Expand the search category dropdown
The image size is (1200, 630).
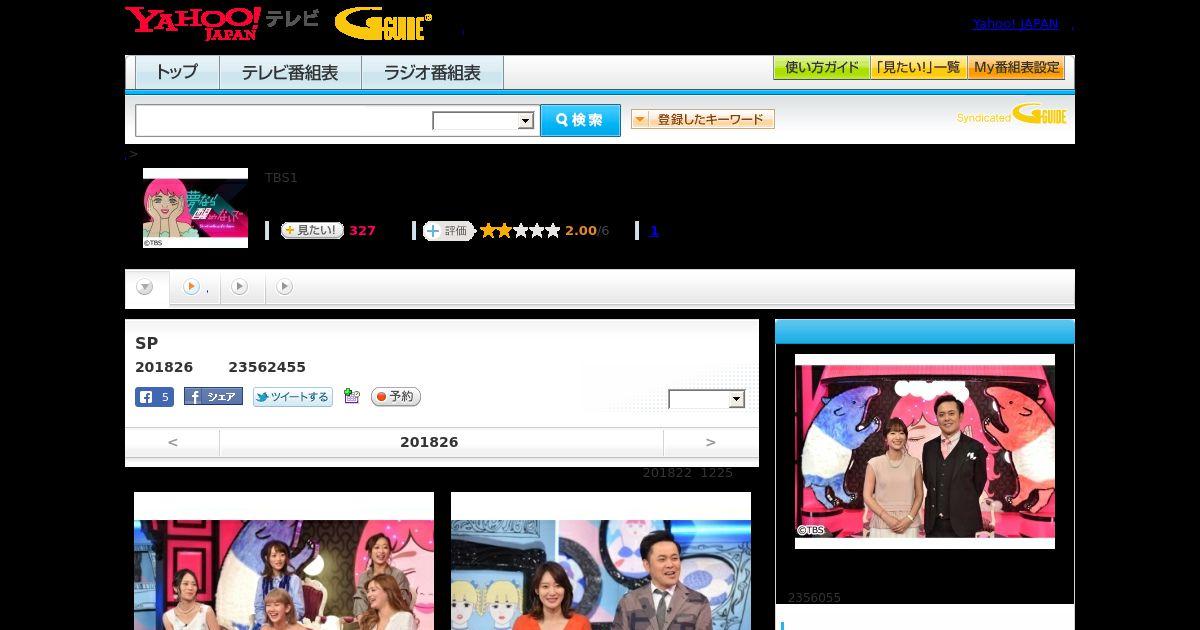point(484,121)
